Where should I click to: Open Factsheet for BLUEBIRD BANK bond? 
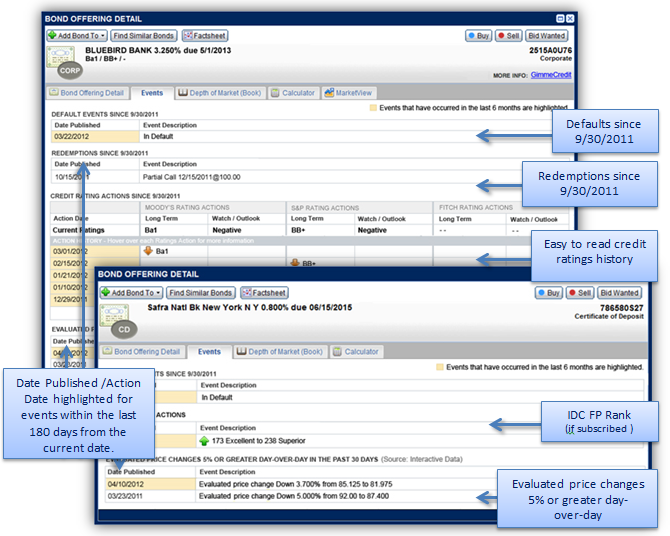(x=206, y=36)
